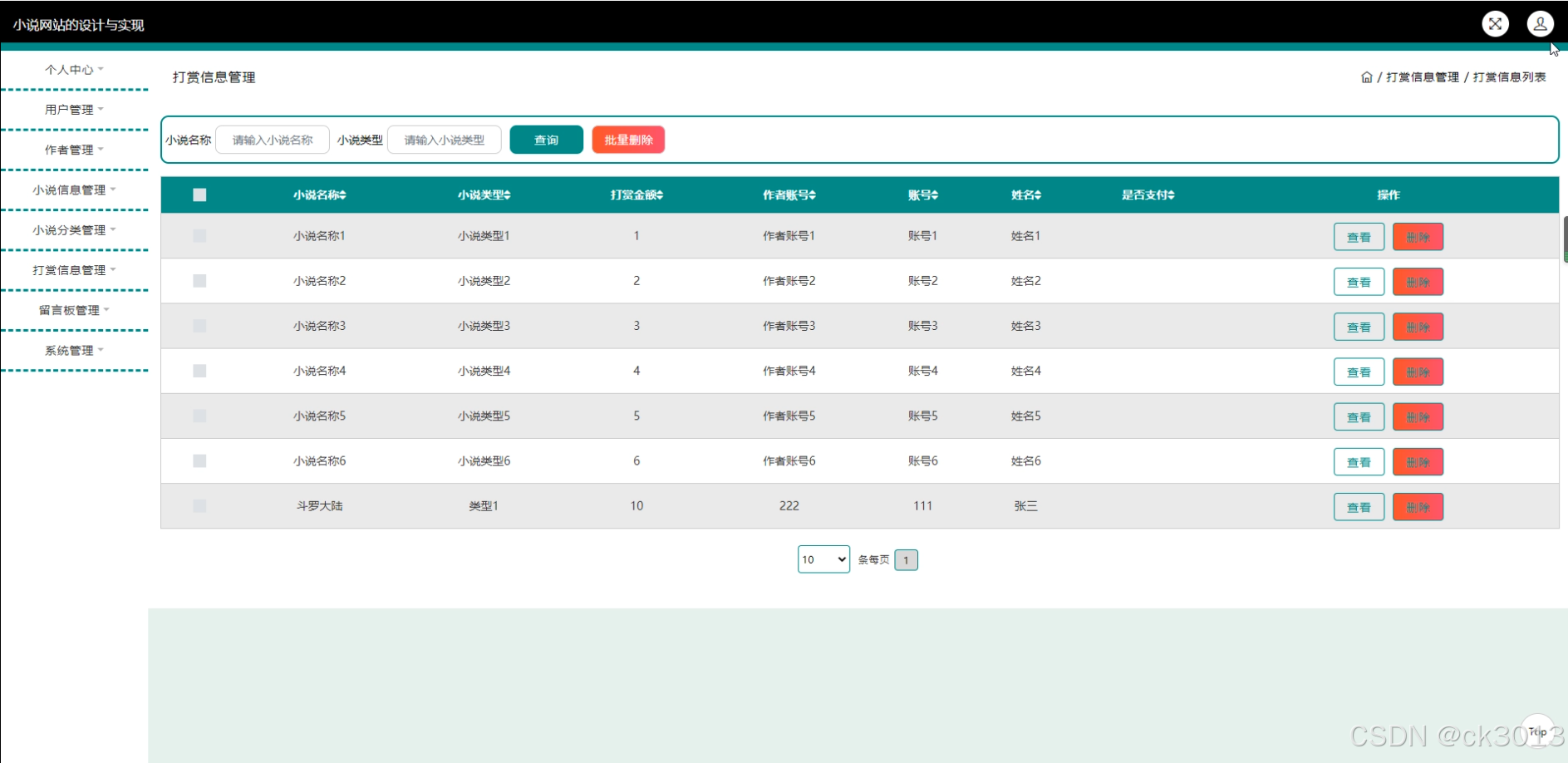Click the 操作 column header
Image resolution: width=1568 pixels, height=763 pixels.
coord(1388,195)
